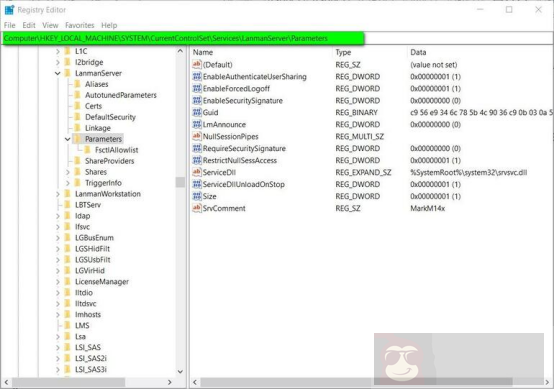
Task: Click the registry path address bar
Action: tap(277, 38)
